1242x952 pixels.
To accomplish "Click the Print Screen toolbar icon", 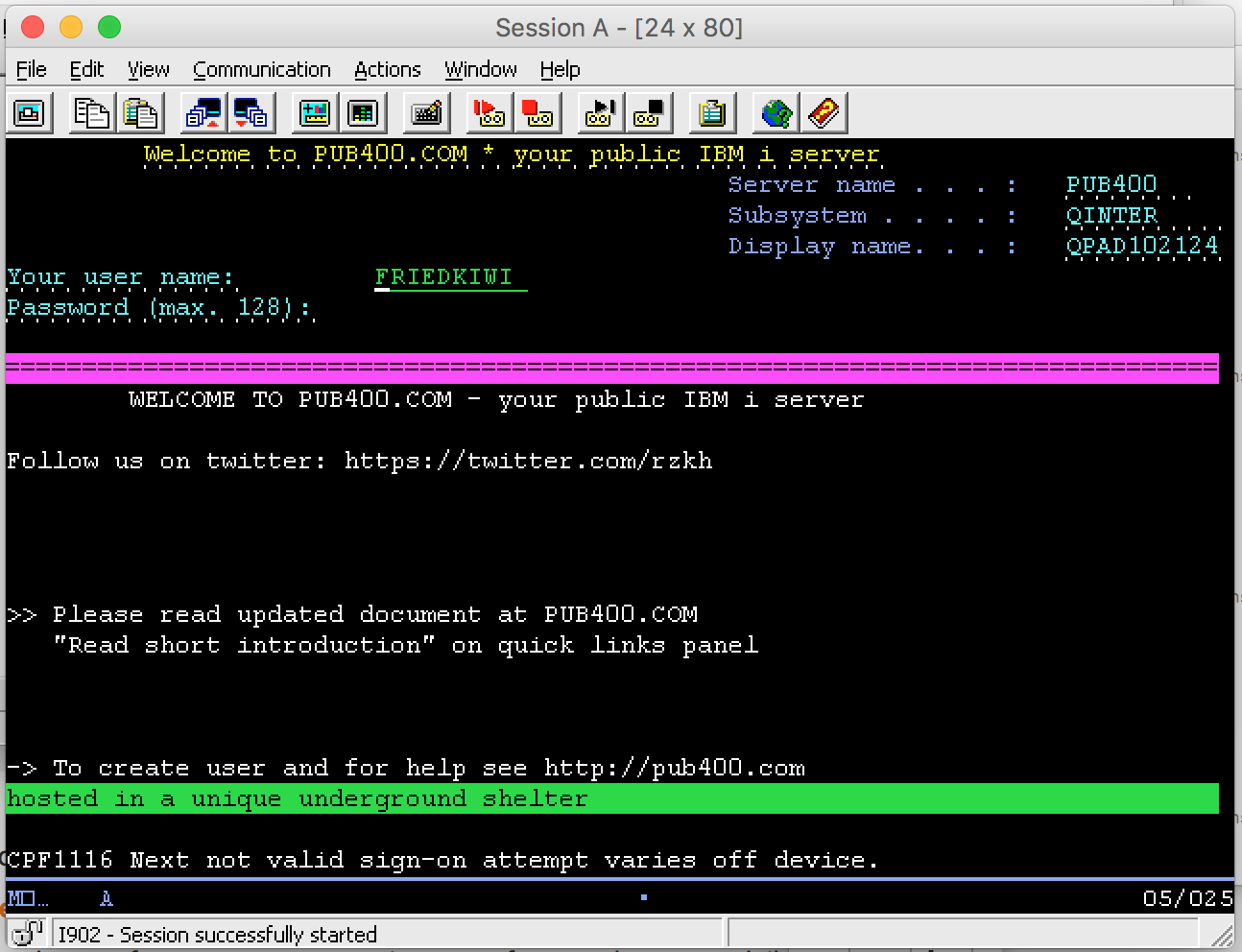I will (30, 113).
